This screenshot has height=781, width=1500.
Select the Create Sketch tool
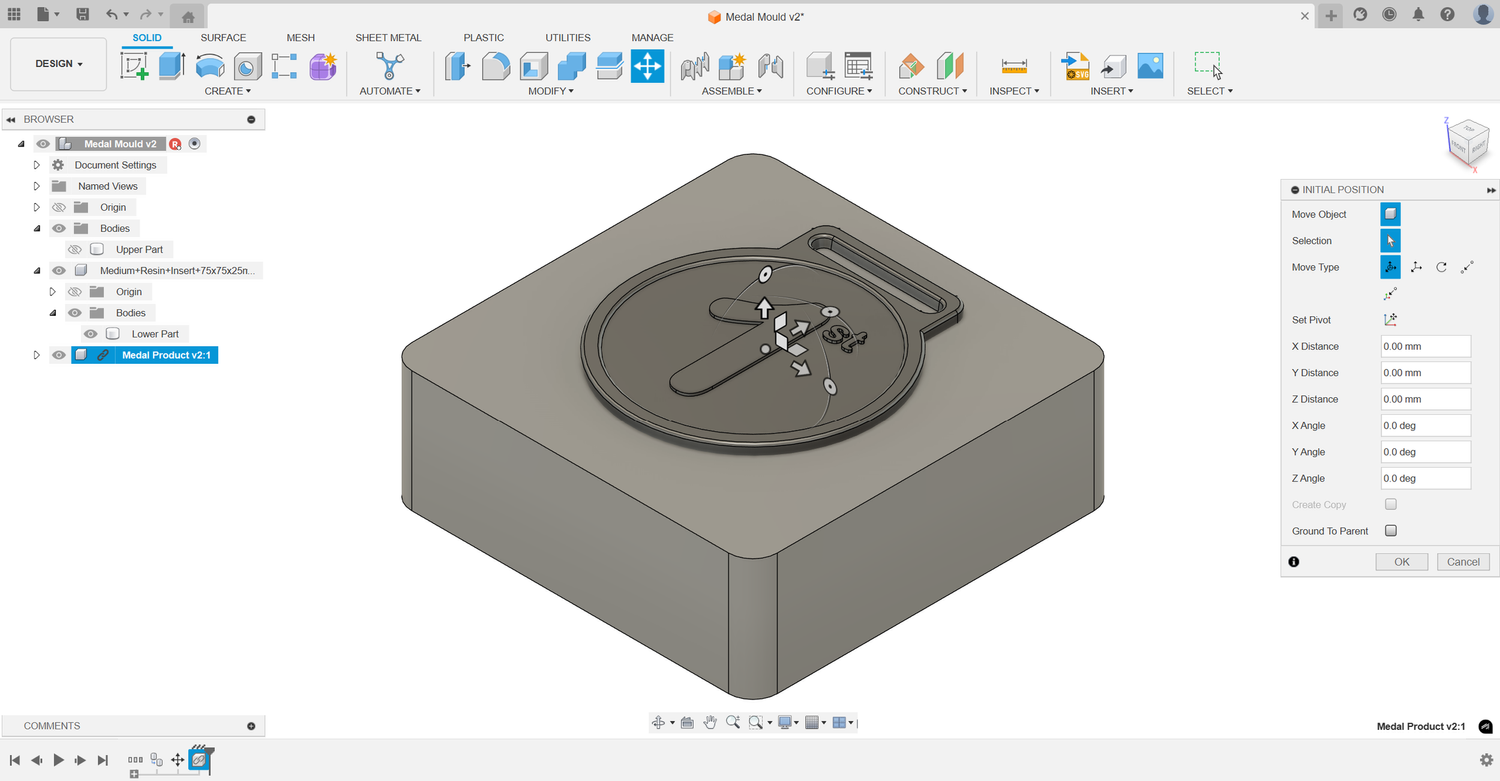[135, 66]
